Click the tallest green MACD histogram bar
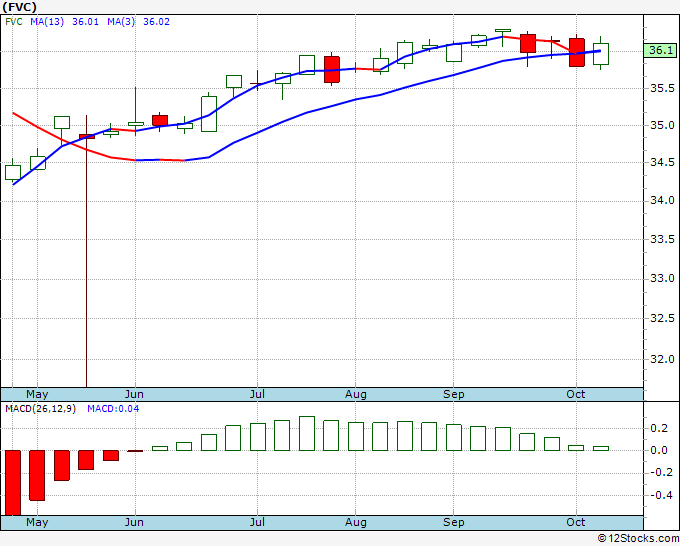Image resolution: width=680 pixels, height=546 pixels. pyautogui.click(x=307, y=434)
